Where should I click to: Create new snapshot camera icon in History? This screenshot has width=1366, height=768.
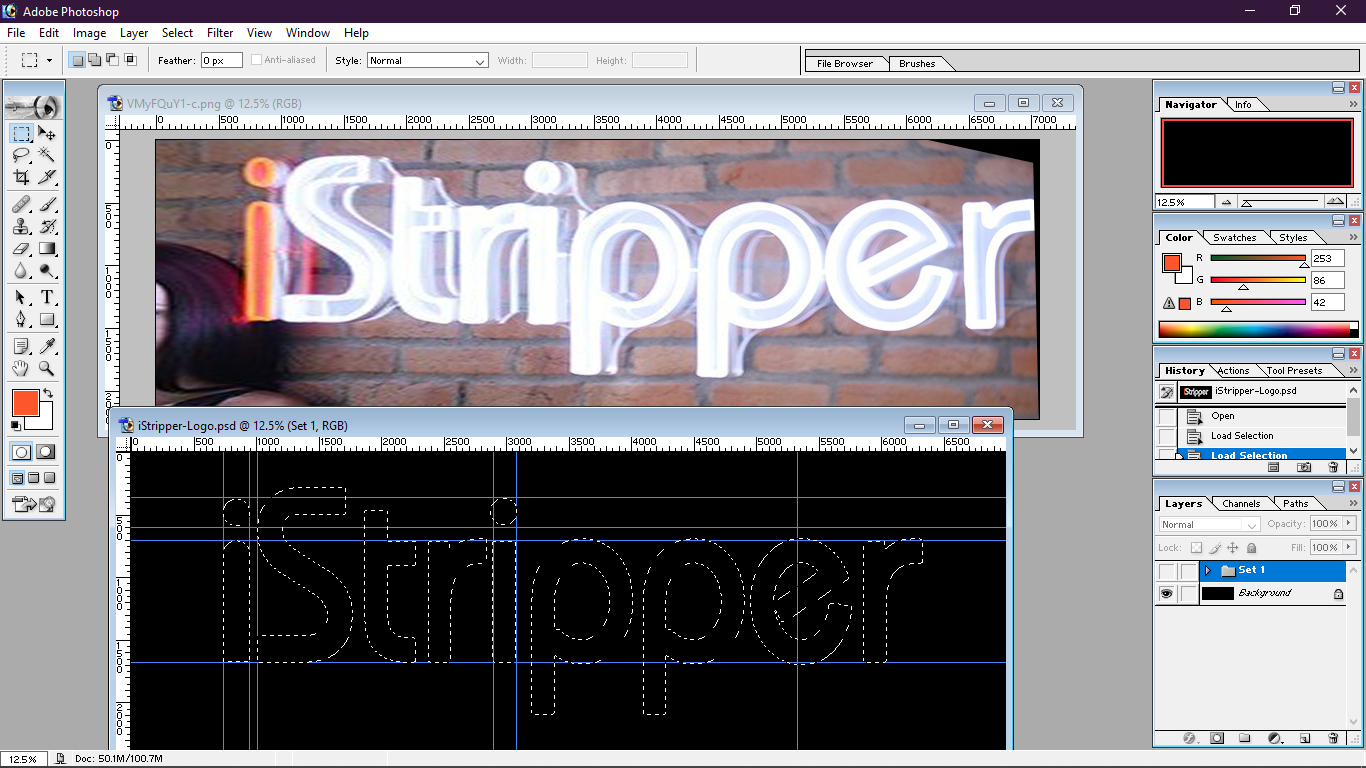pyautogui.click(x=1304, y=467)
